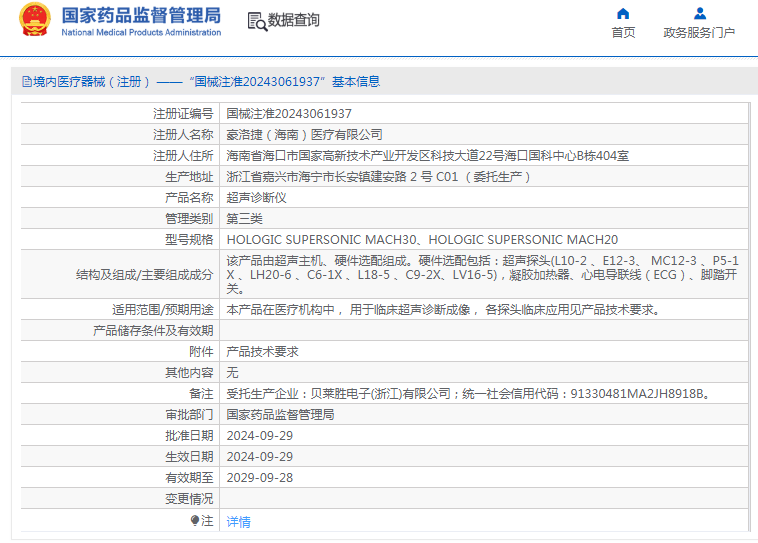This screenshot has height=543, width=758.
Task: Click the 首页 label
Action: [x=623, y=32]
